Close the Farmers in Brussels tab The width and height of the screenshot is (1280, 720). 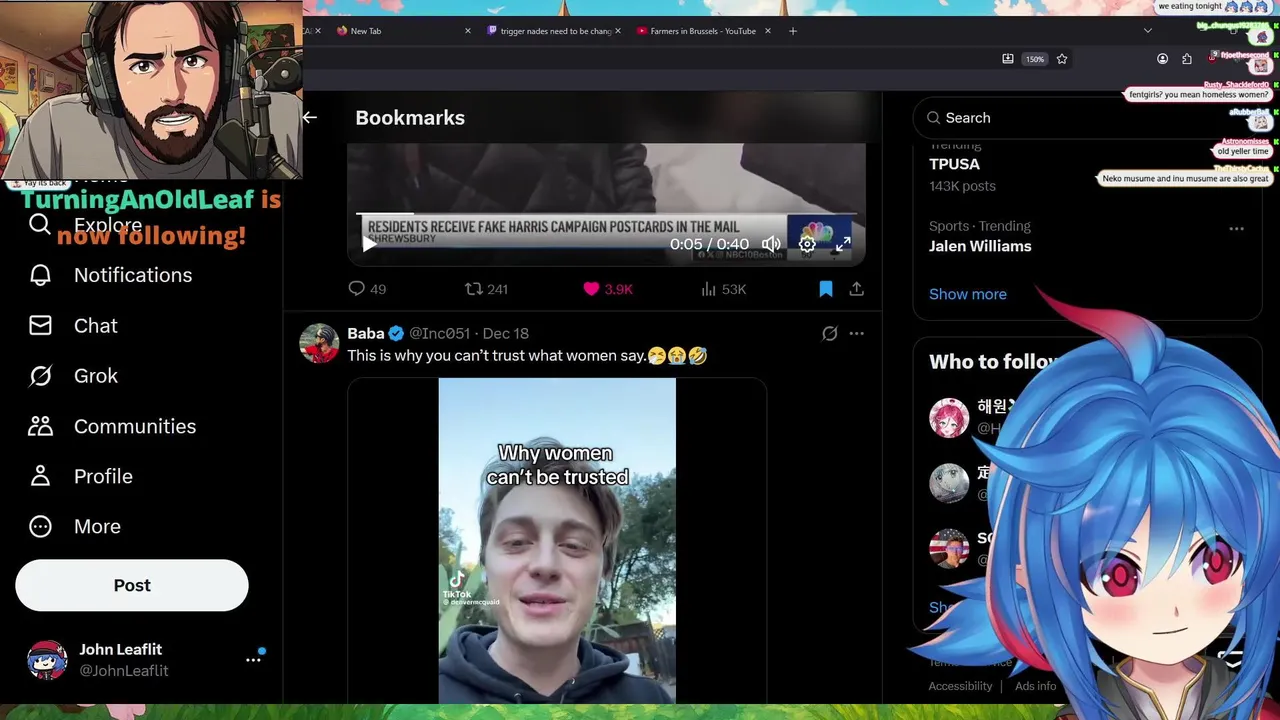pyautogui.click(x=768, y=31)
